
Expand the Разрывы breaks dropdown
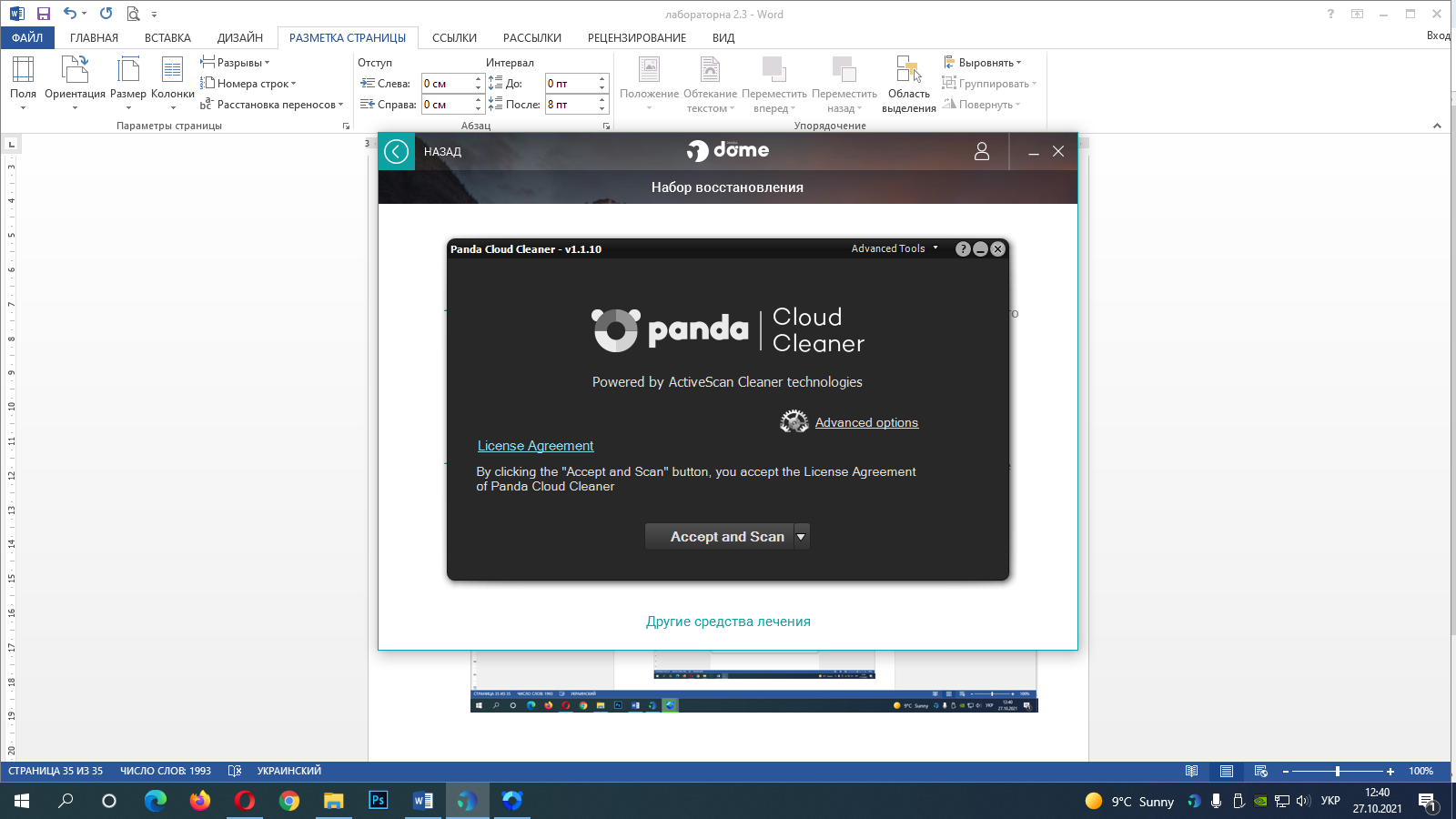tap(235, 63)
